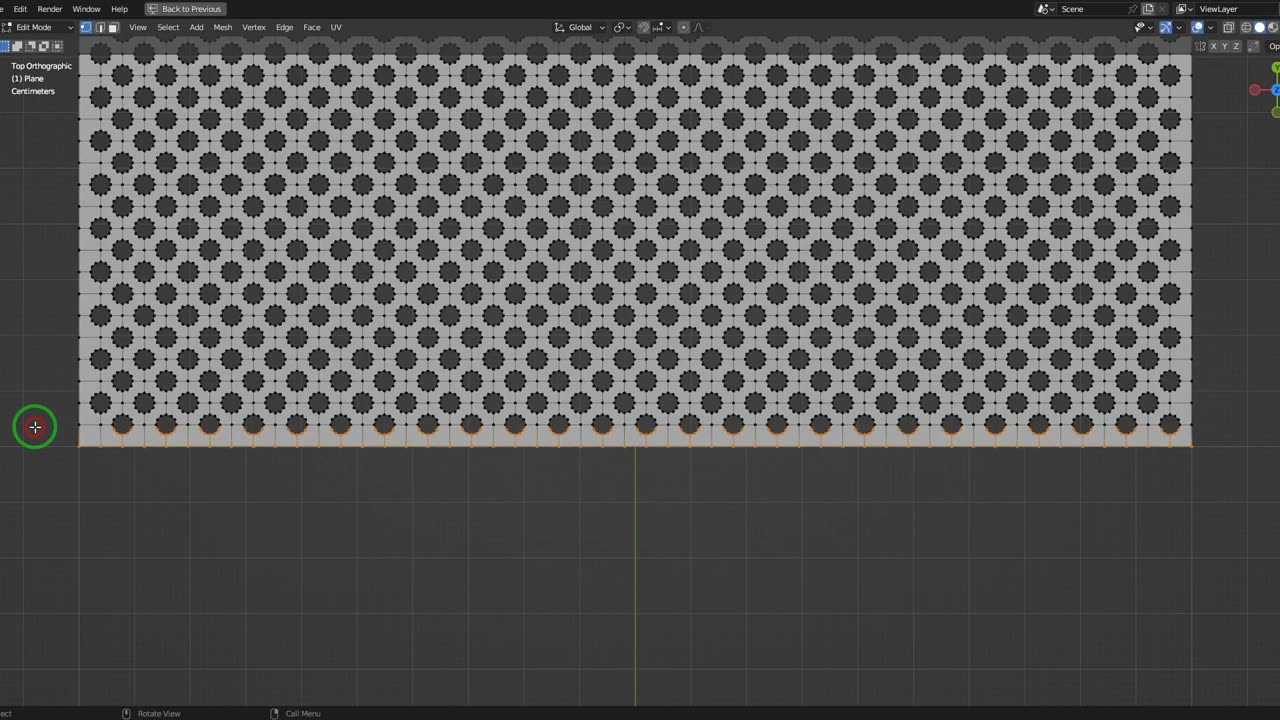1280x720 pixels.
Task: Open Global transform orientation dropdown
Action: click(x=580, y=27)
